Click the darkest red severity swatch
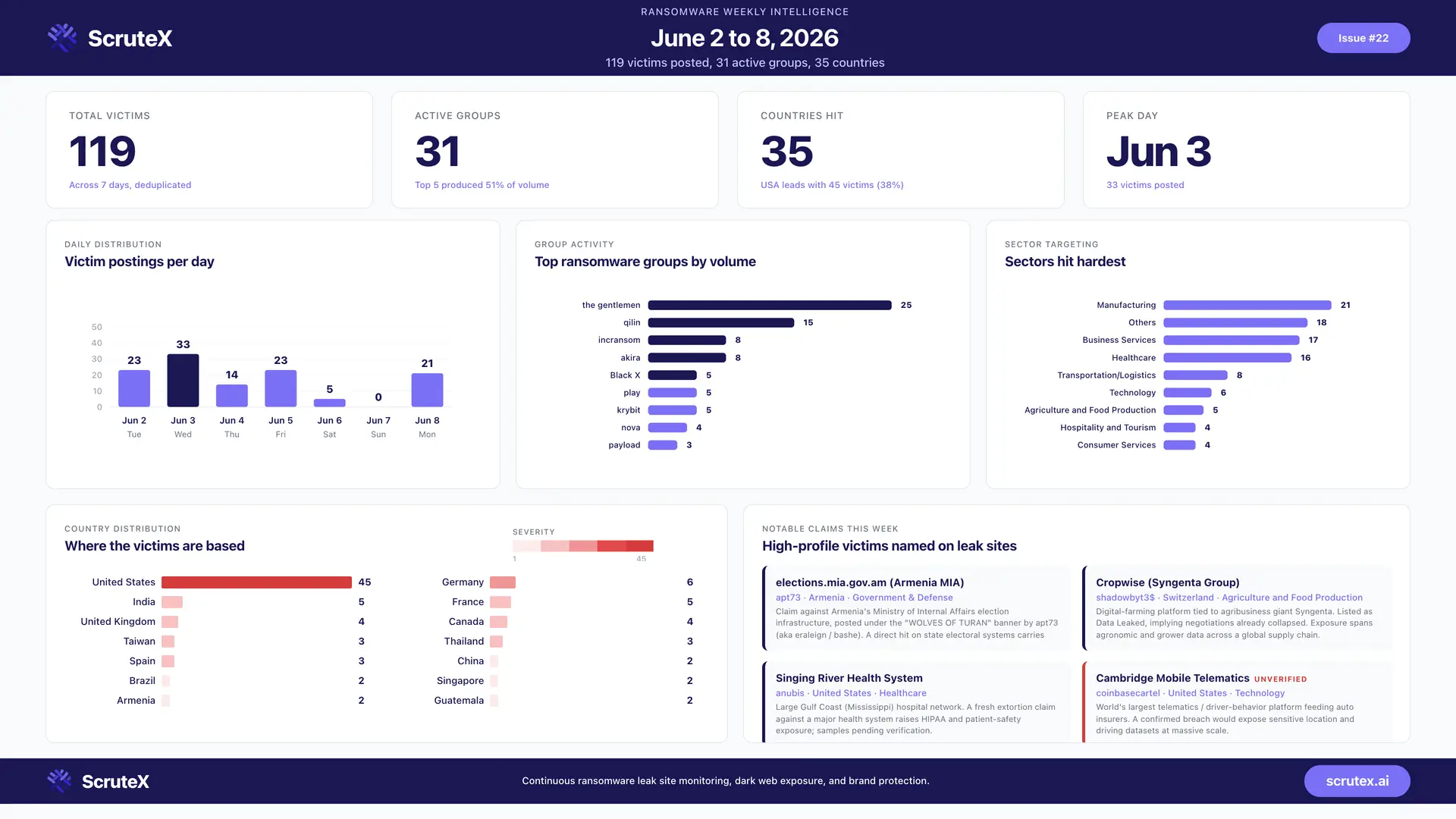1456x819 pixels. (639, 546)
